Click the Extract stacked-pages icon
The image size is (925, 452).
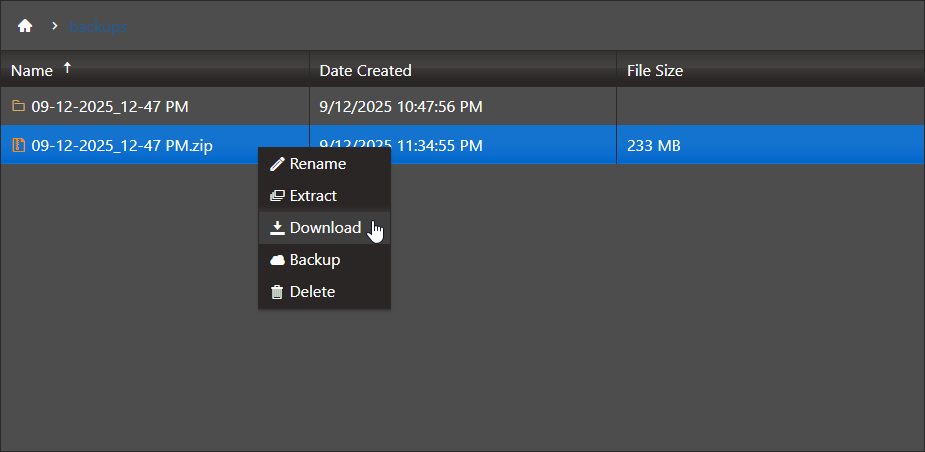point(277,196)
